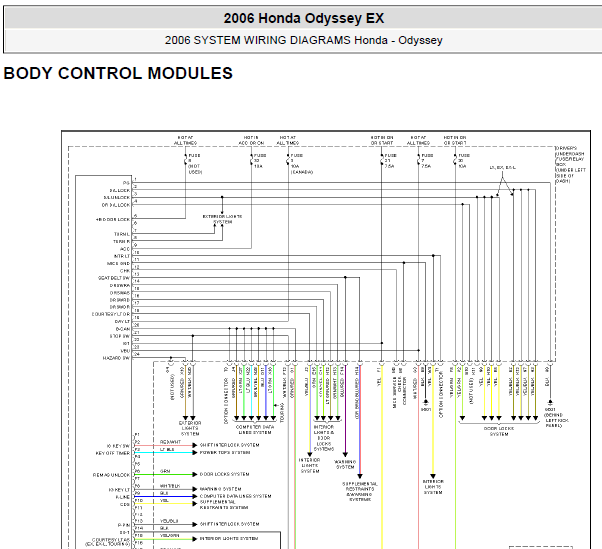The image size is (602, 549).
Task: Click the Fuse 7 7.5A label
Action: coord(427,161)
